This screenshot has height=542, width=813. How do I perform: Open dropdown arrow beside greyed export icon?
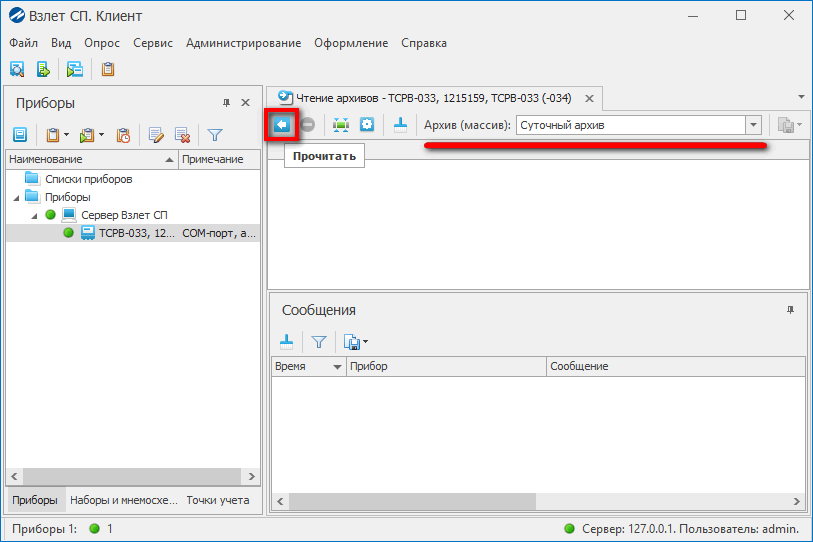(x=800, y=125)
